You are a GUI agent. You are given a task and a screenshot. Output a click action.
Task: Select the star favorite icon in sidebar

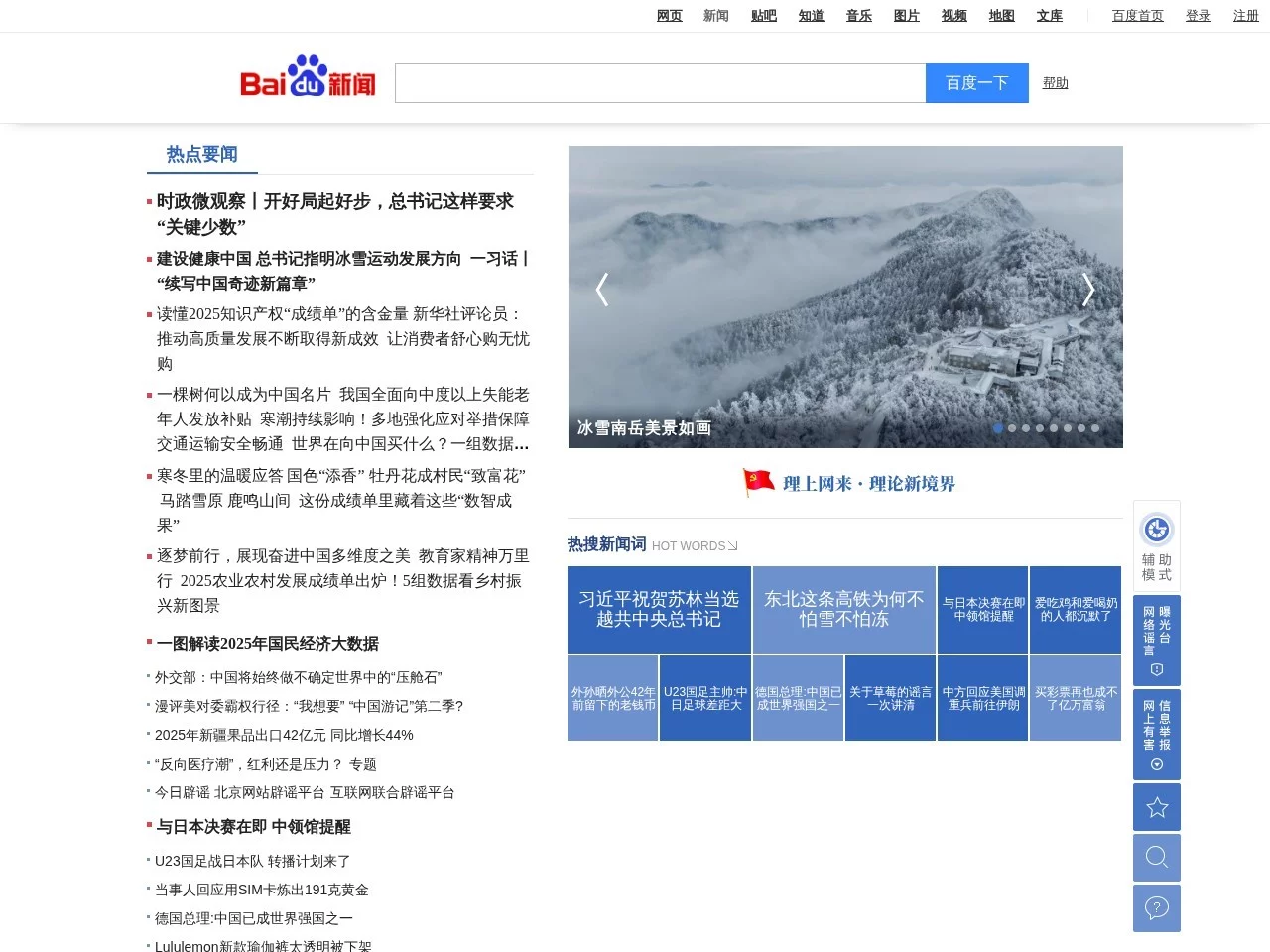pos(1156,807)
